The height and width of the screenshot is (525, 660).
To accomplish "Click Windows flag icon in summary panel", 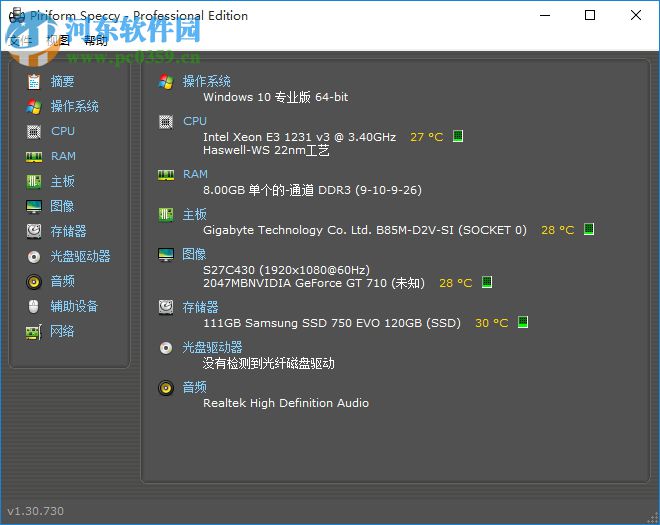I will 166,82.
